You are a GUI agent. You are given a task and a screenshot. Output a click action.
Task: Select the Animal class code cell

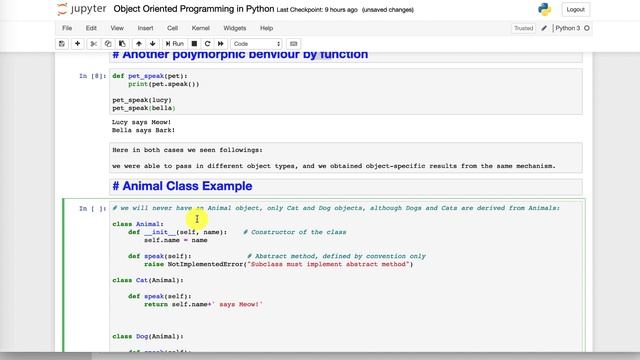pos(346,276)
